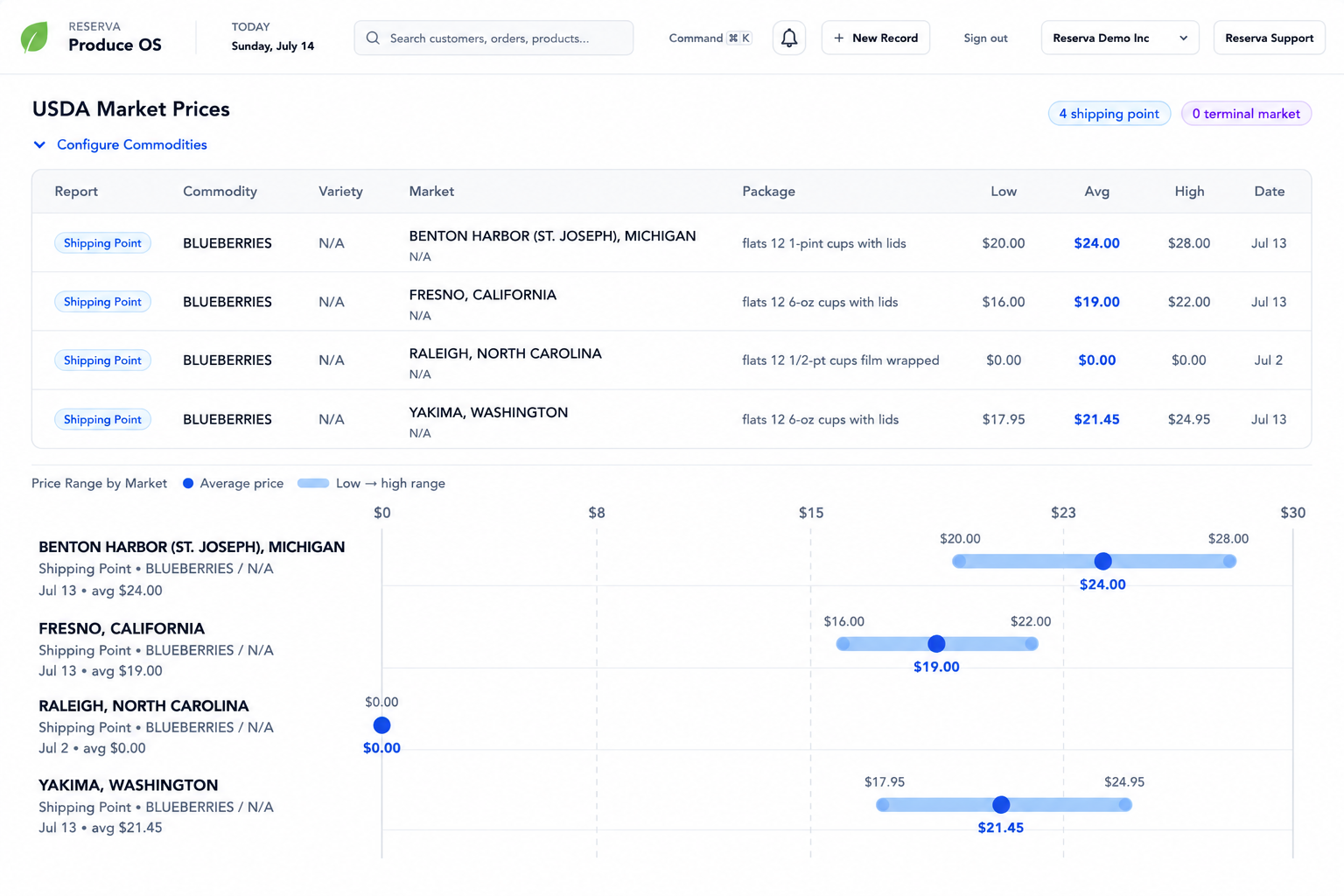Open the Reserva Demo Inc dropdown
1344x896 pixels.
[1120, 38]
